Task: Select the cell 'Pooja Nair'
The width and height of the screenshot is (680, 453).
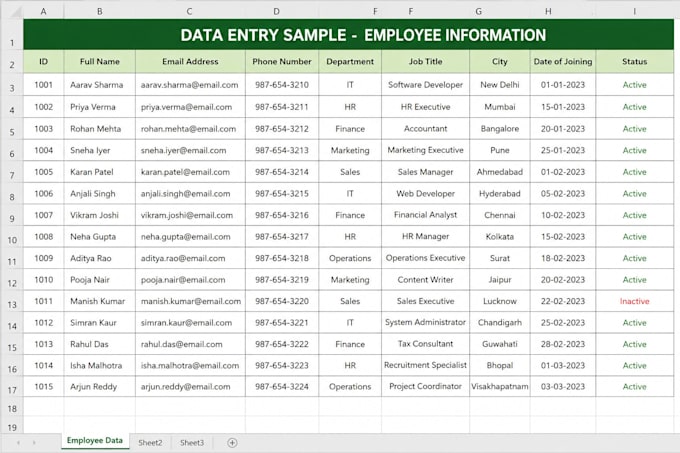Action: tap(100, 280)
